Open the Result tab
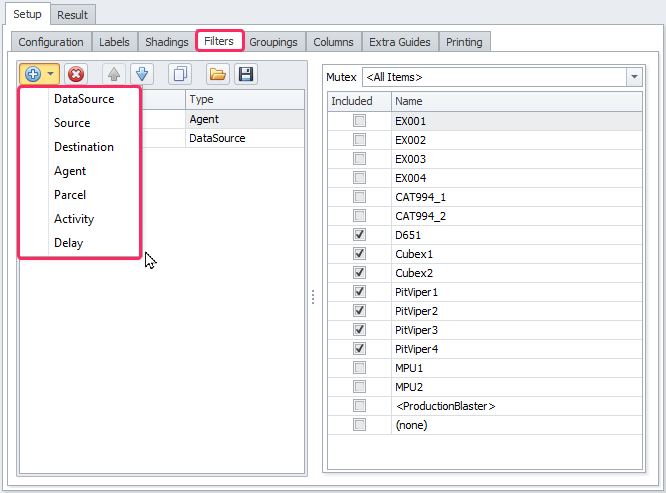This screenshot has height=493, width=666. (x=72, y=15)
